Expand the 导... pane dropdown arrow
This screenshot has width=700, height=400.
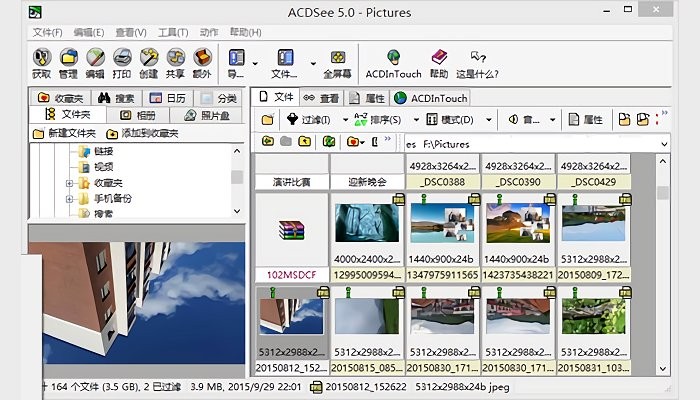[255, 63]
